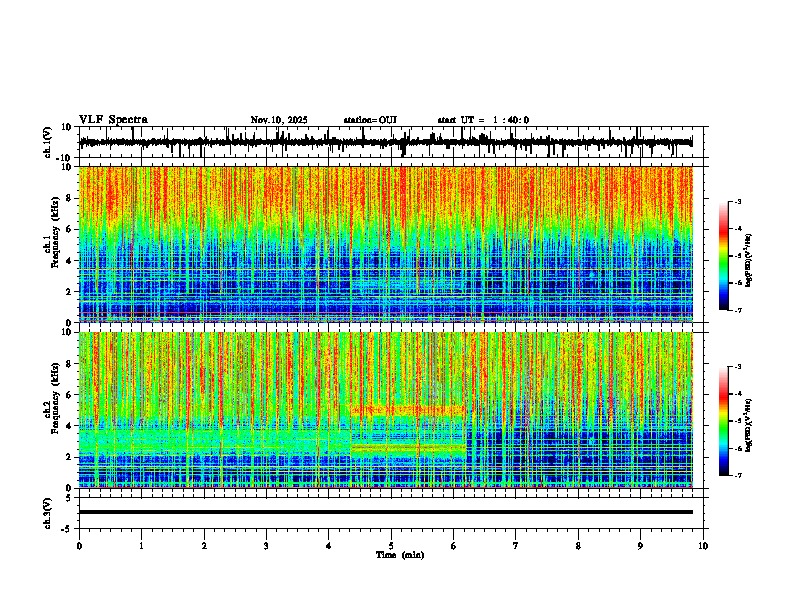The height and width of the screenshot is (612, 792).
Task: Click time axis tick label "5"
Action: pos(391,546)
